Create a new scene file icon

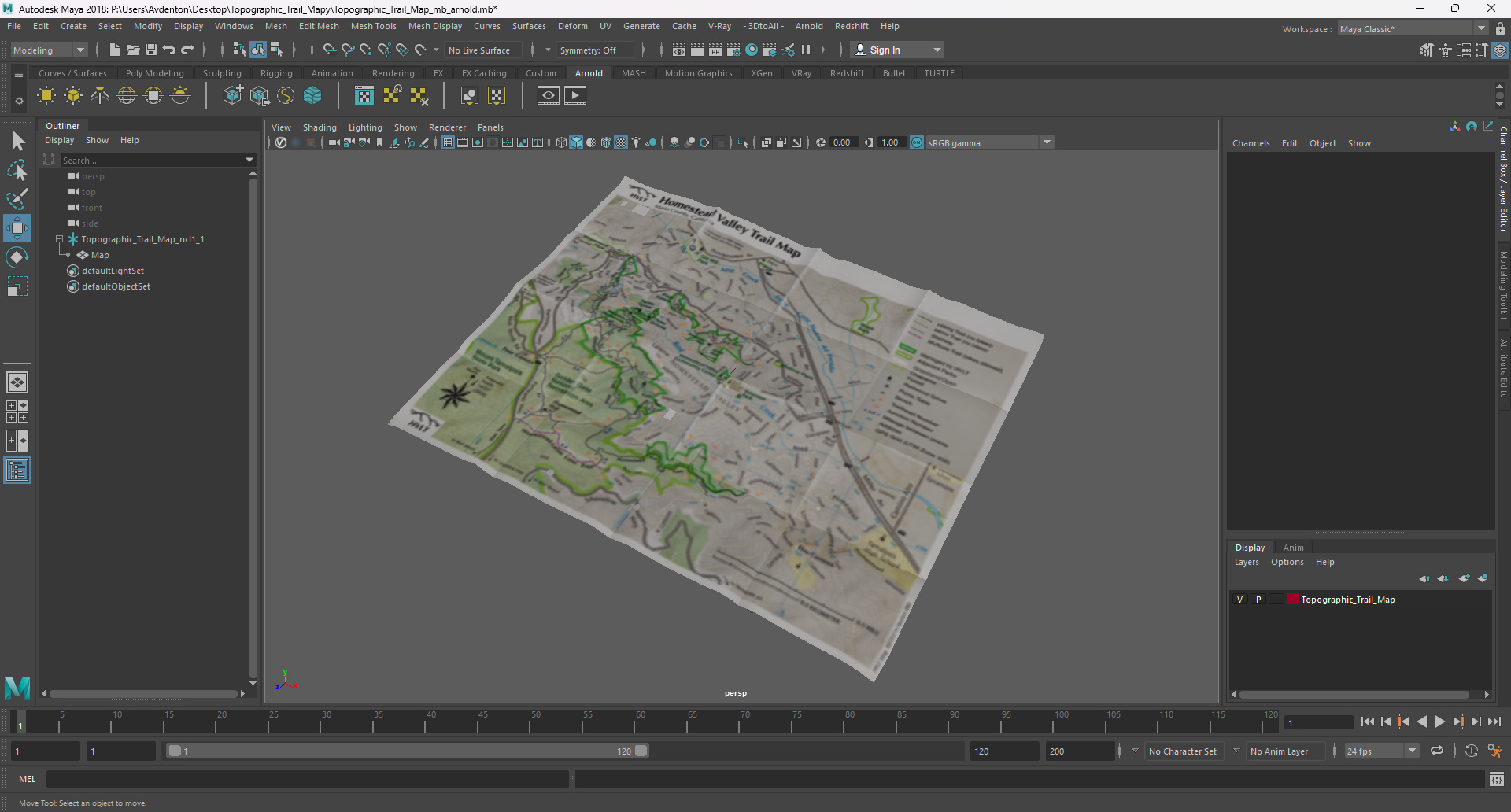(x=114, y=50)
